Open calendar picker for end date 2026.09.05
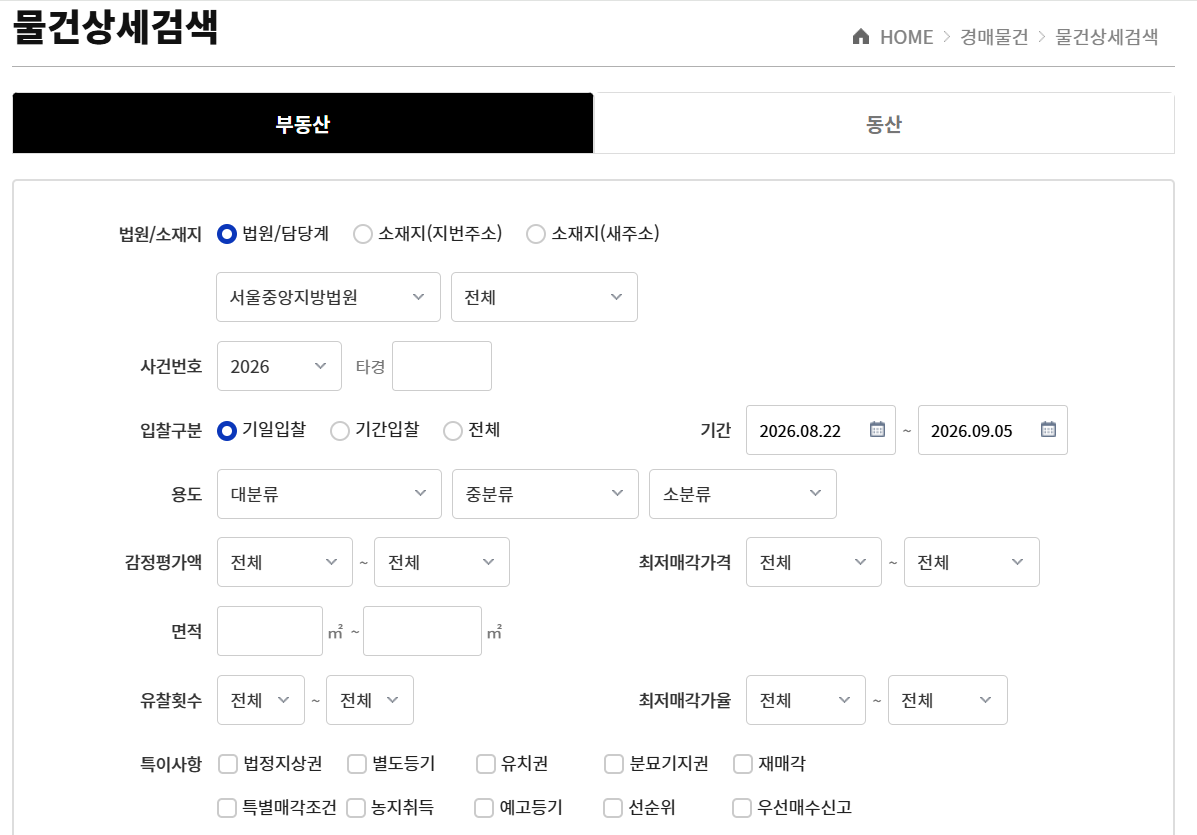Screen dimensions: 1197x835 [x=1048, y=430]
